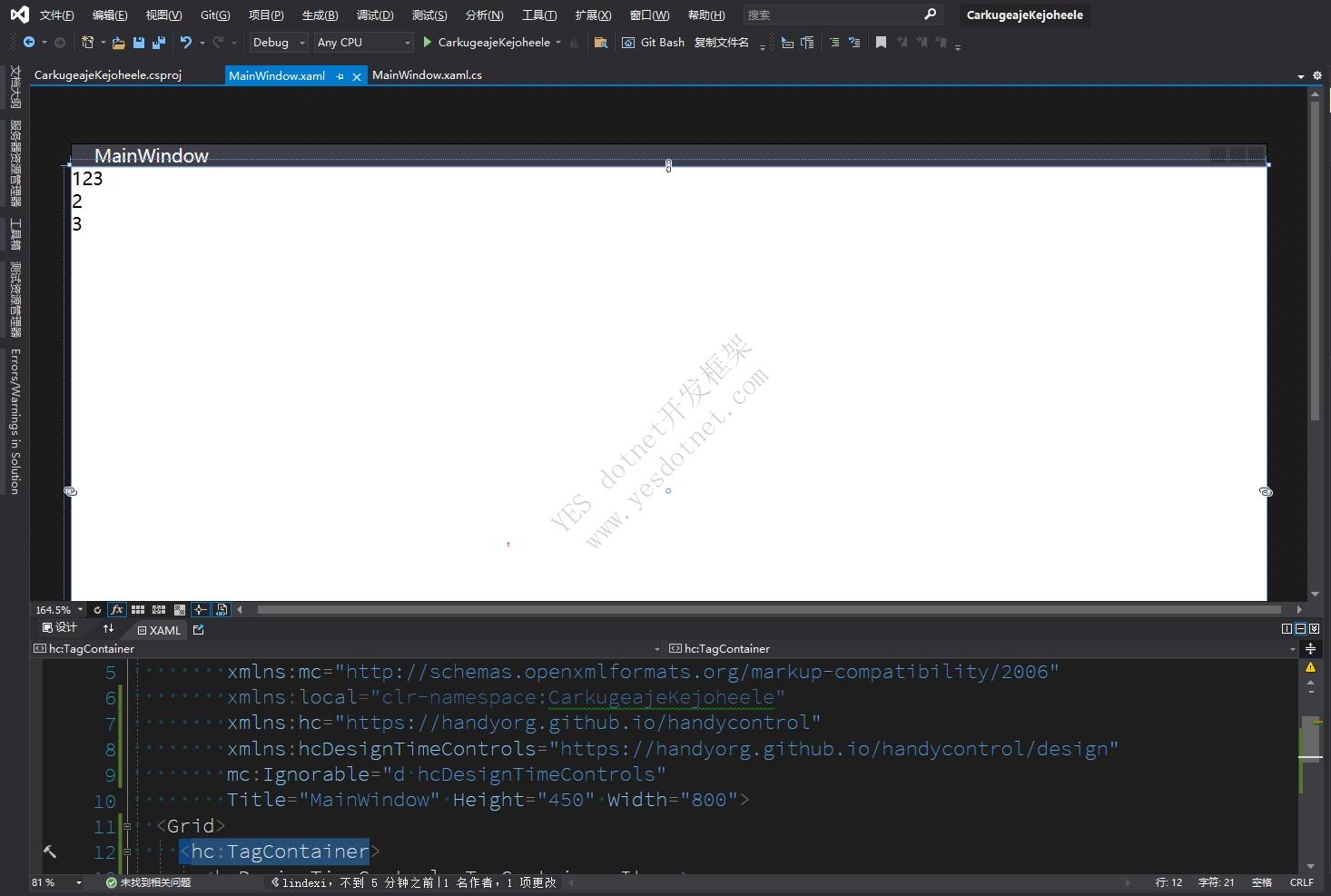Select horizontal split layout
This screenshot has width=1331, height=896.
pyautogui.click(x=1300, y=628)
